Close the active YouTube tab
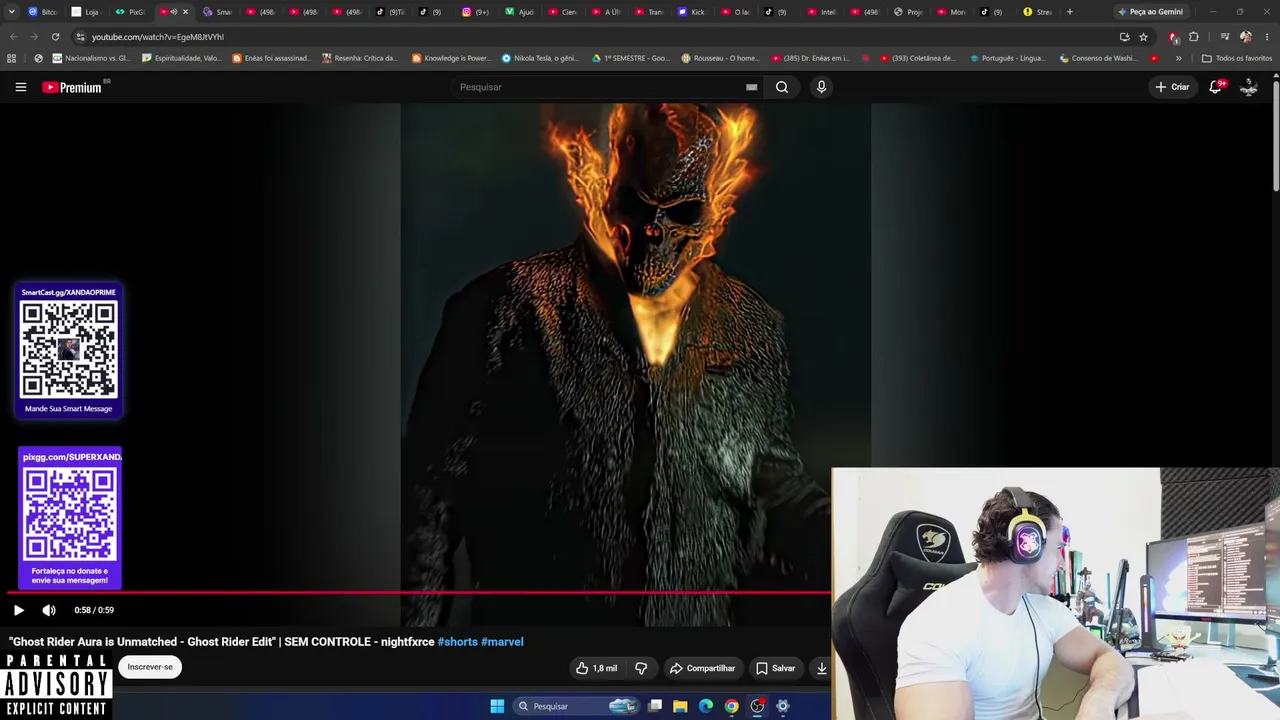Image resolution: width=1280 pixels, height=720 pixels. click(x=185, y=12)
